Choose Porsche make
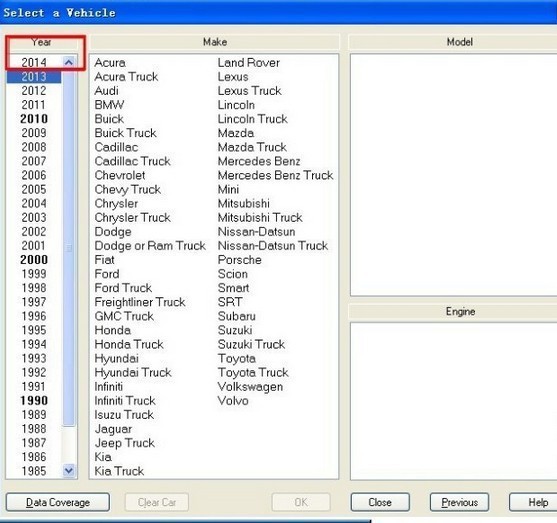Screen dimensions: 557x523 239,260
